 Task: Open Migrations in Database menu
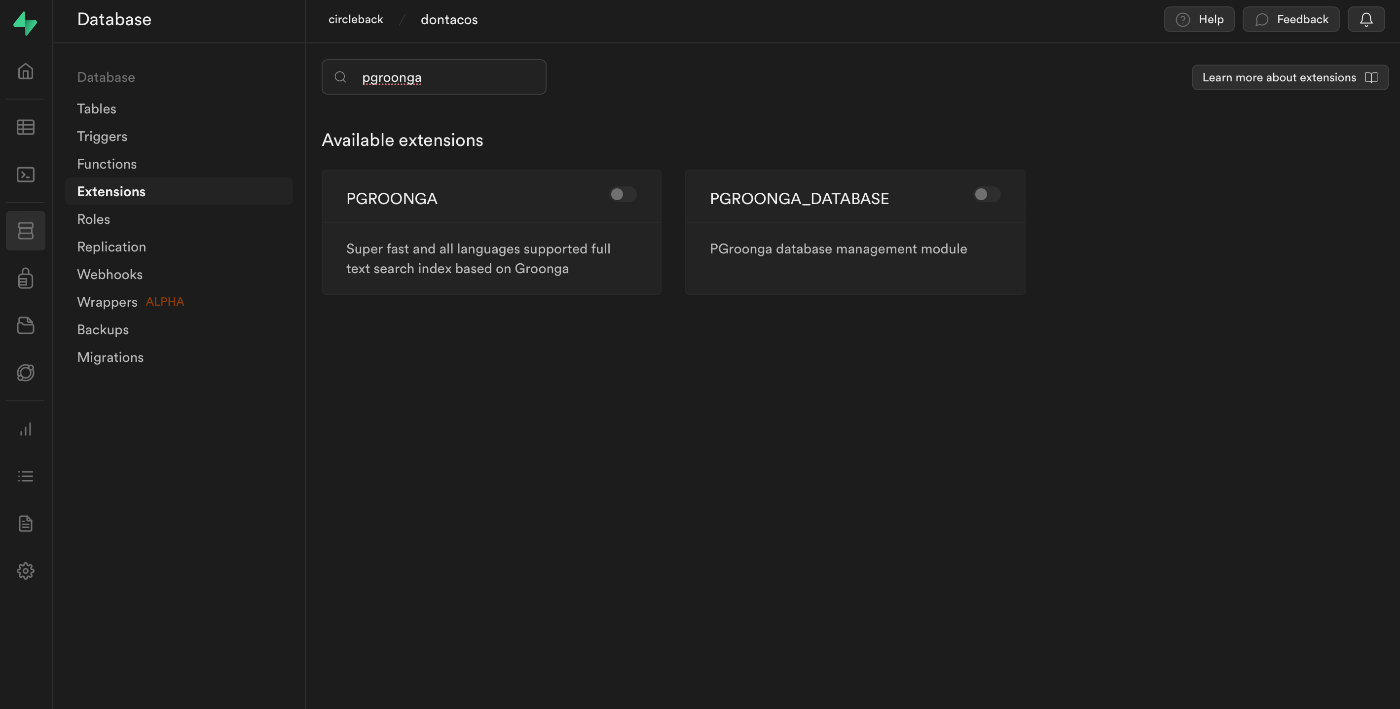[x=110, y=357]
